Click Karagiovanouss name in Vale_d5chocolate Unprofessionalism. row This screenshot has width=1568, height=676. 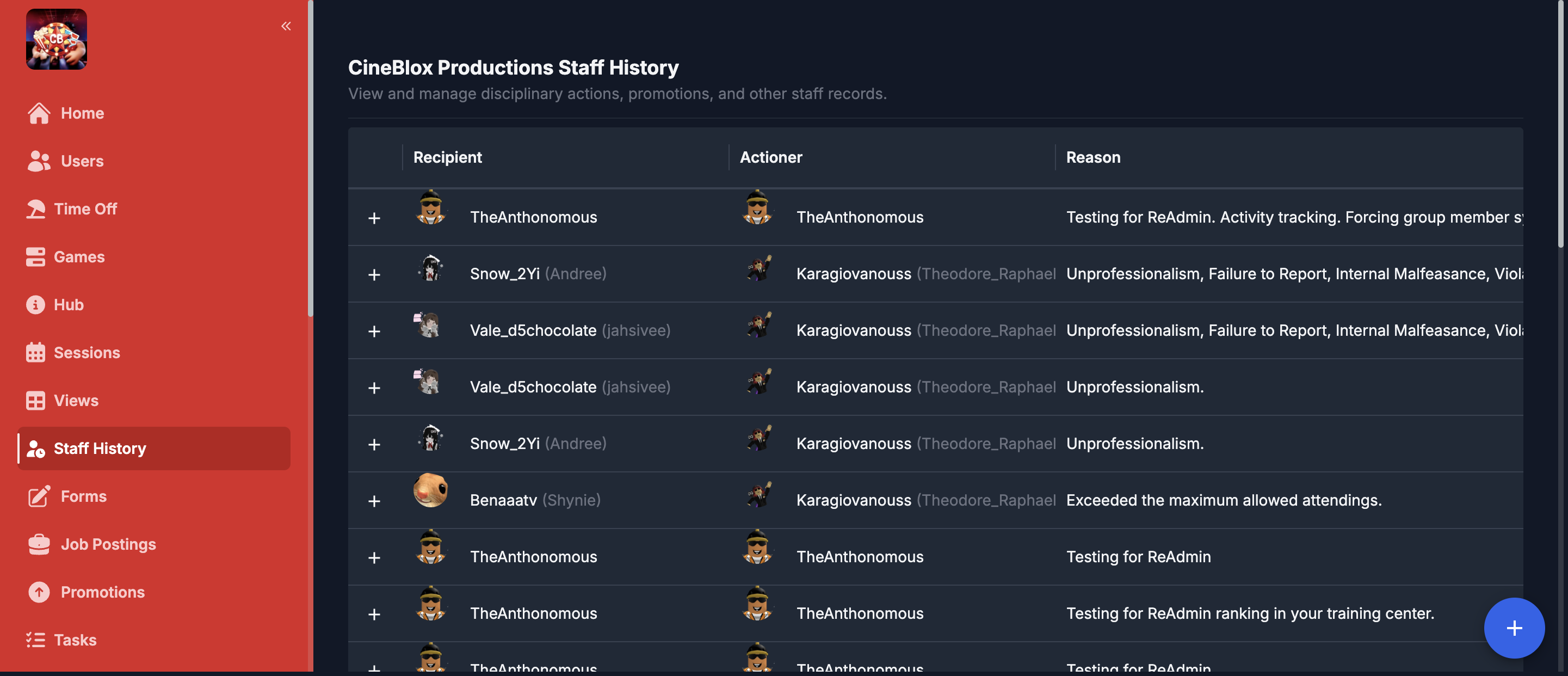click(854, 387)
